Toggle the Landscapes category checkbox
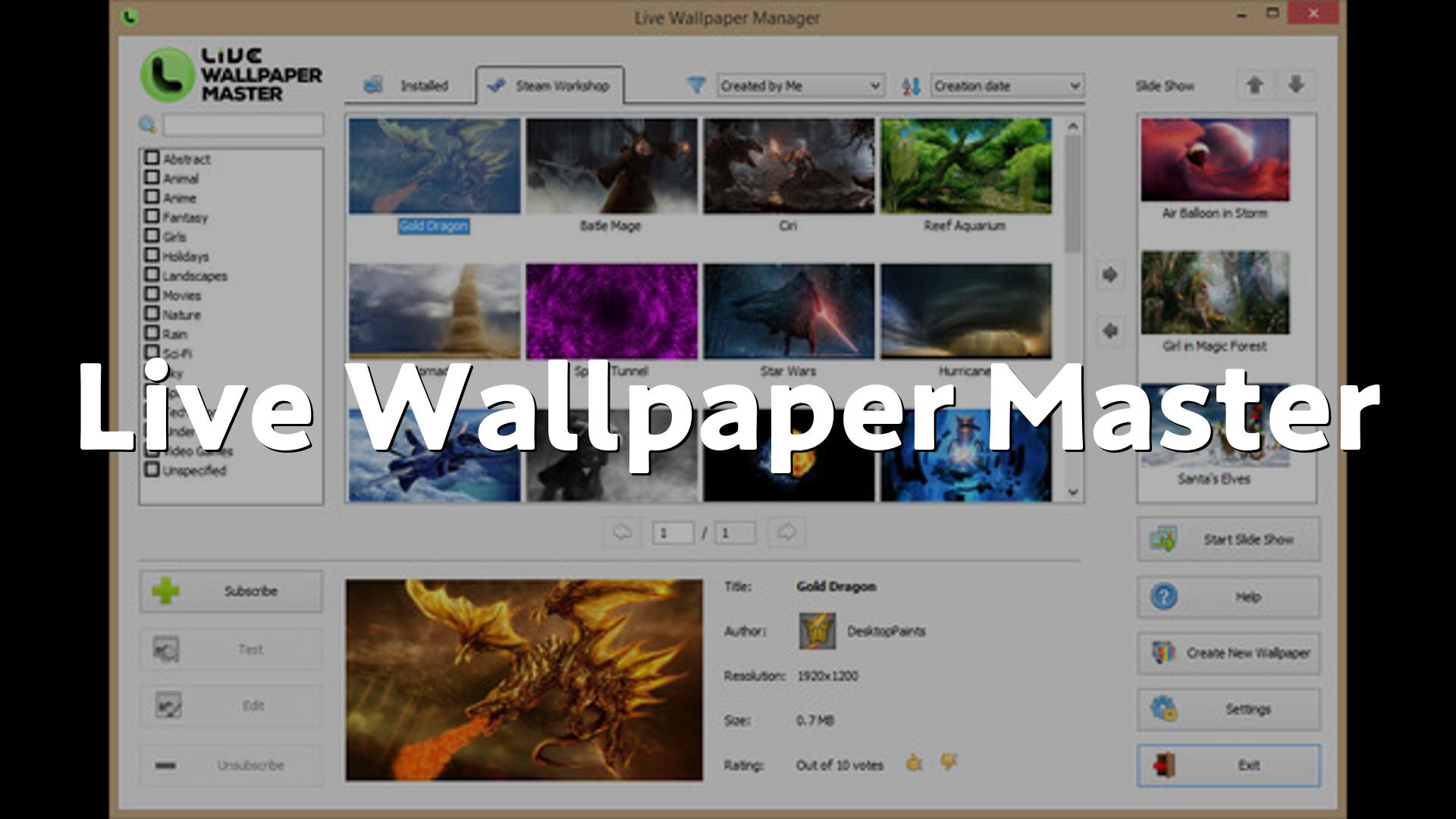 (152, 275)
